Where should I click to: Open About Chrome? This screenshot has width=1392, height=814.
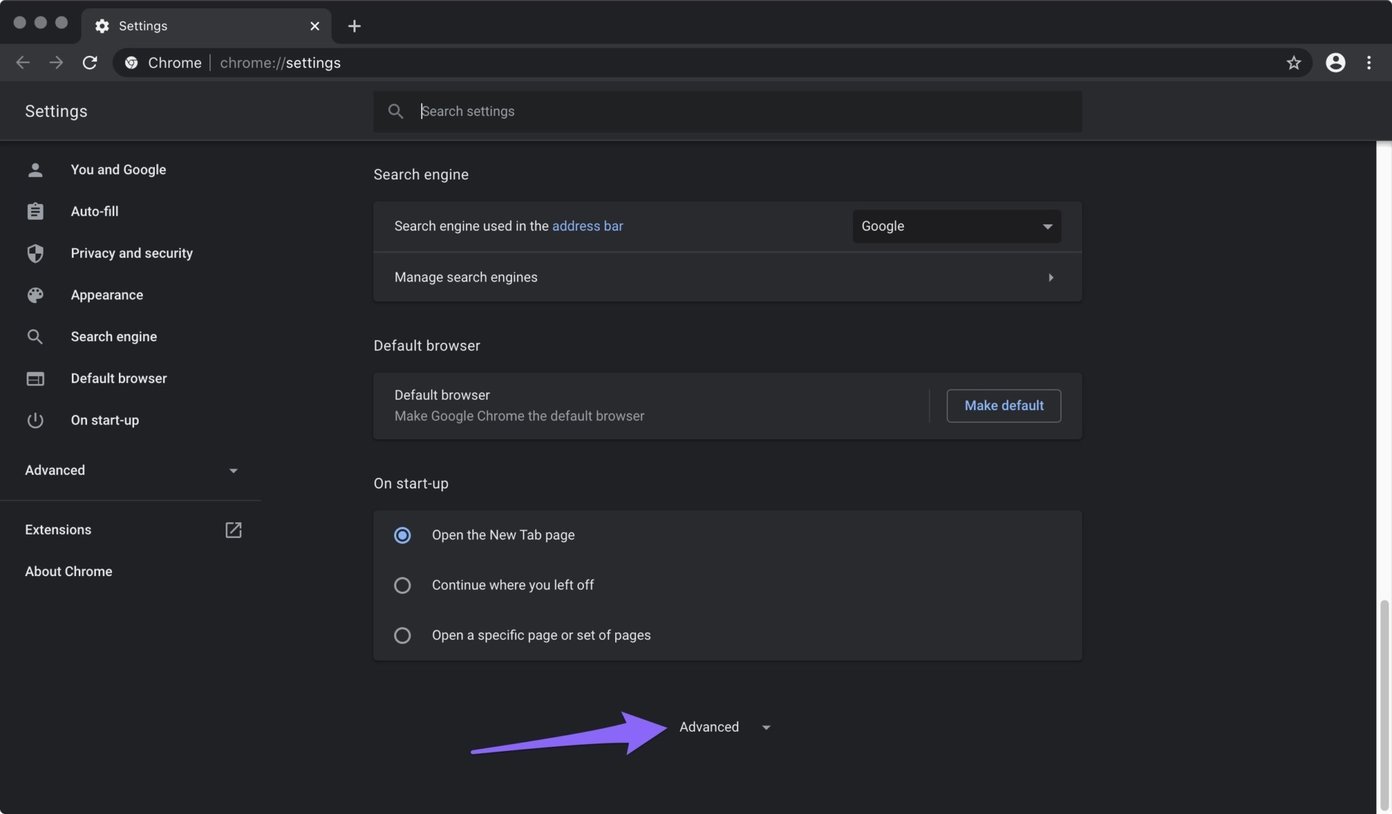coord(69,572)
